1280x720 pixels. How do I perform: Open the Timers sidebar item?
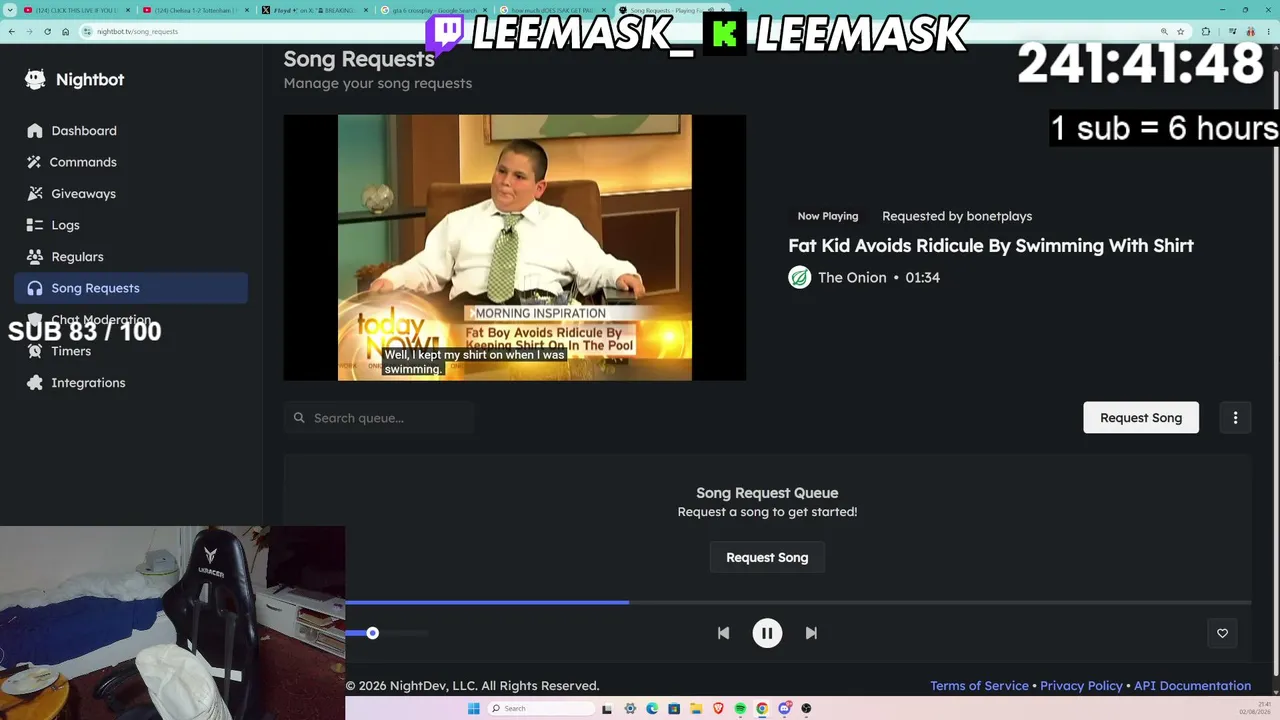[x=131, y=351]
